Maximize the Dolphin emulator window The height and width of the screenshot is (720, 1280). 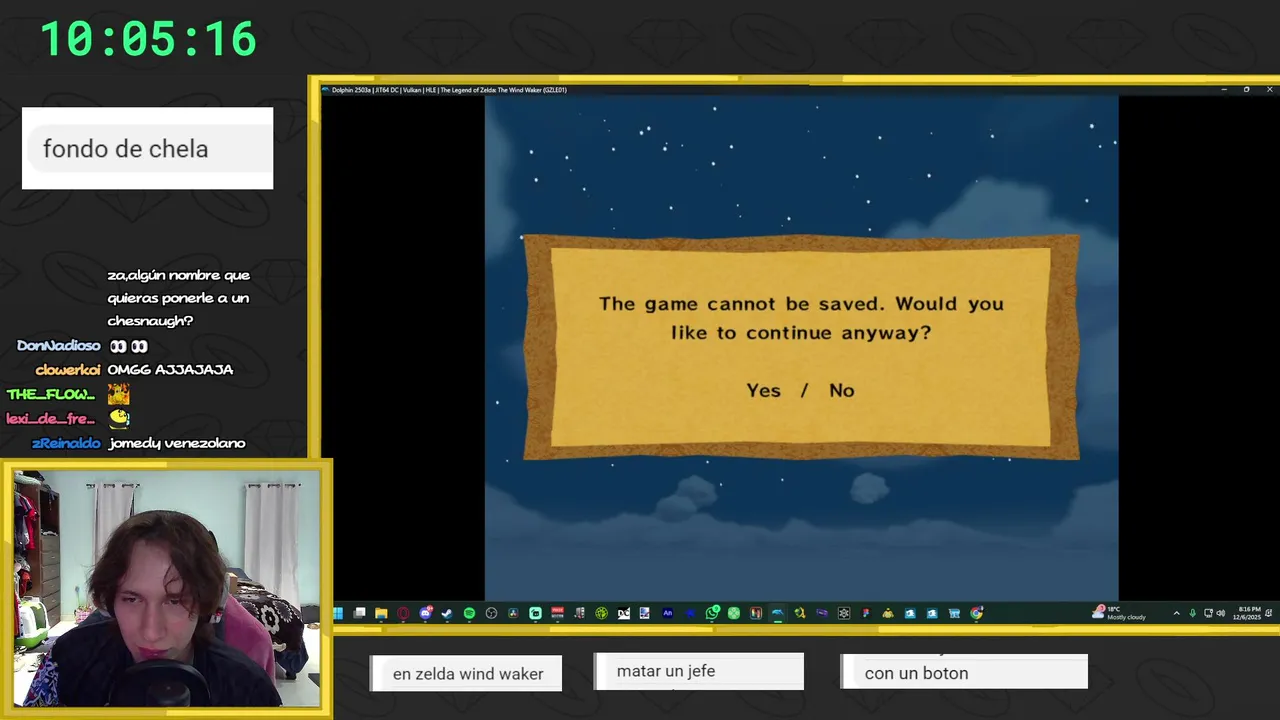click(x=1246, y=90)
